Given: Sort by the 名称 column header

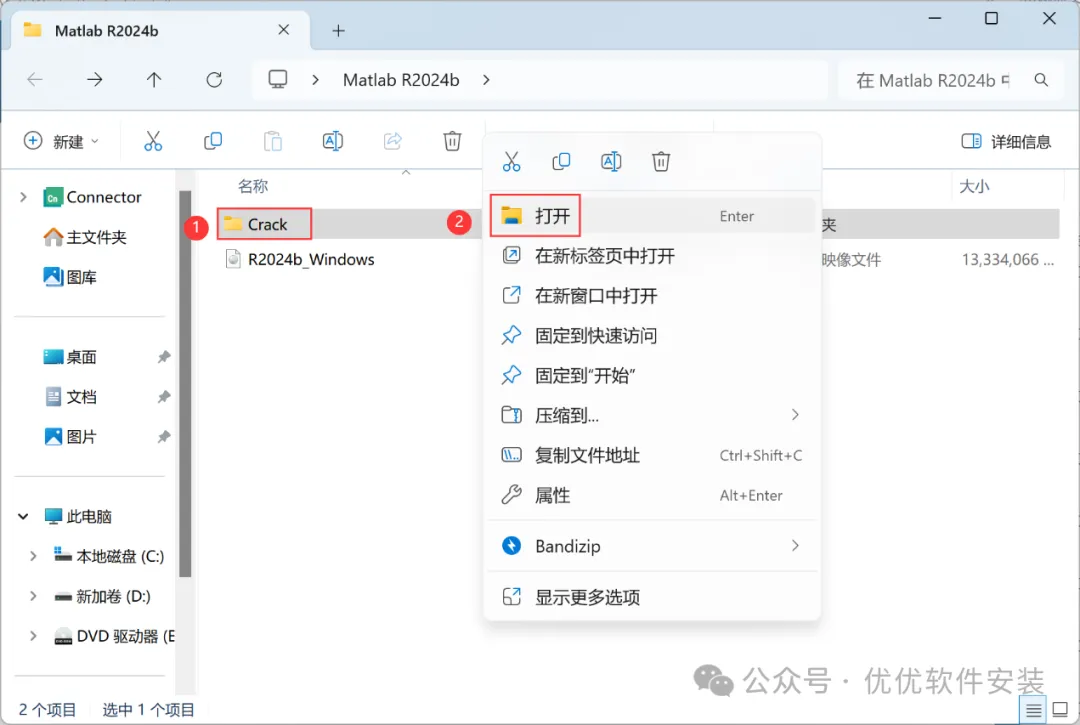Looking at the screenshot, I should [253, 186].
